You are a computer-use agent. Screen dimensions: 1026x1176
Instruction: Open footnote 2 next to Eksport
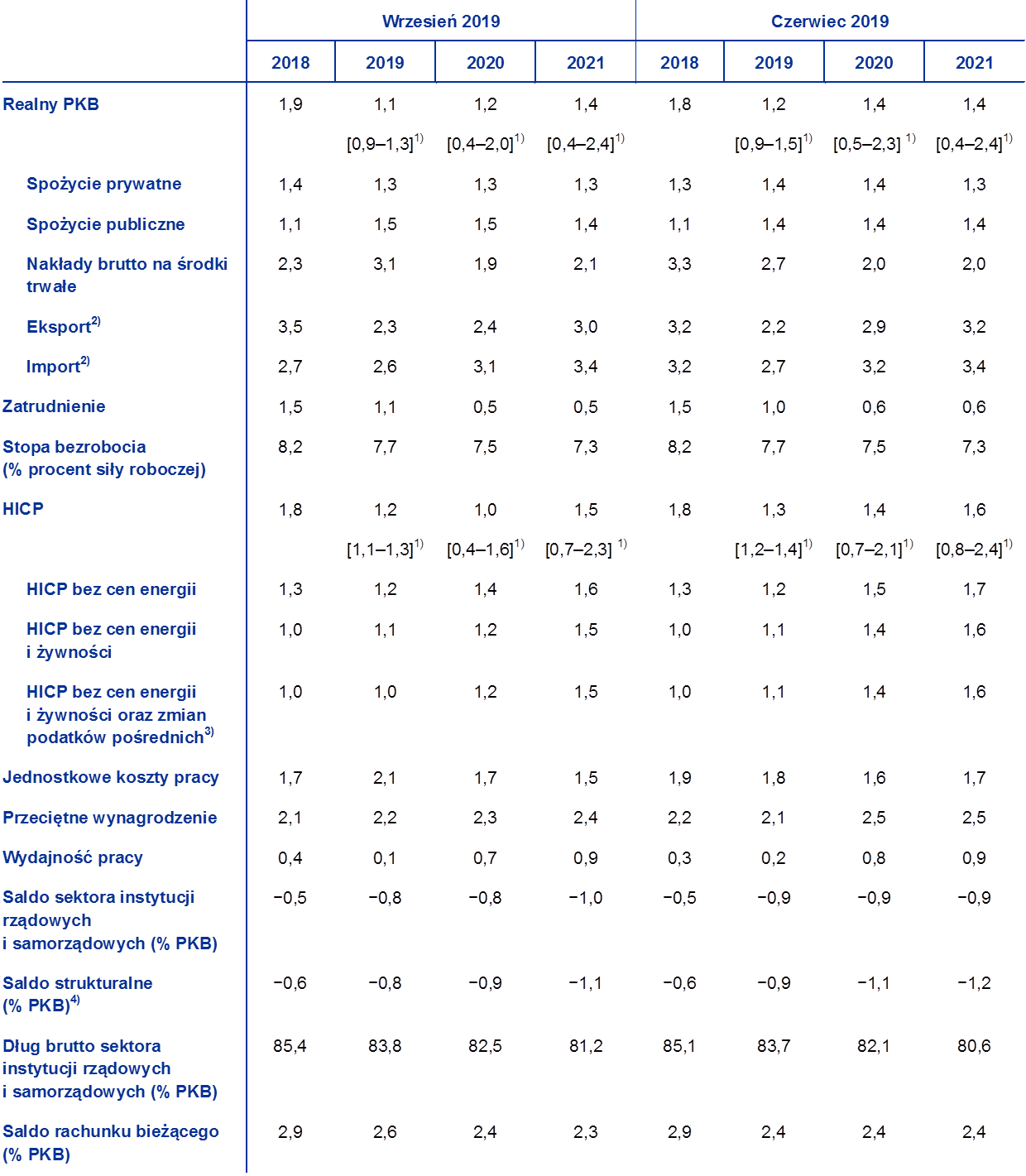coord(96,321)
